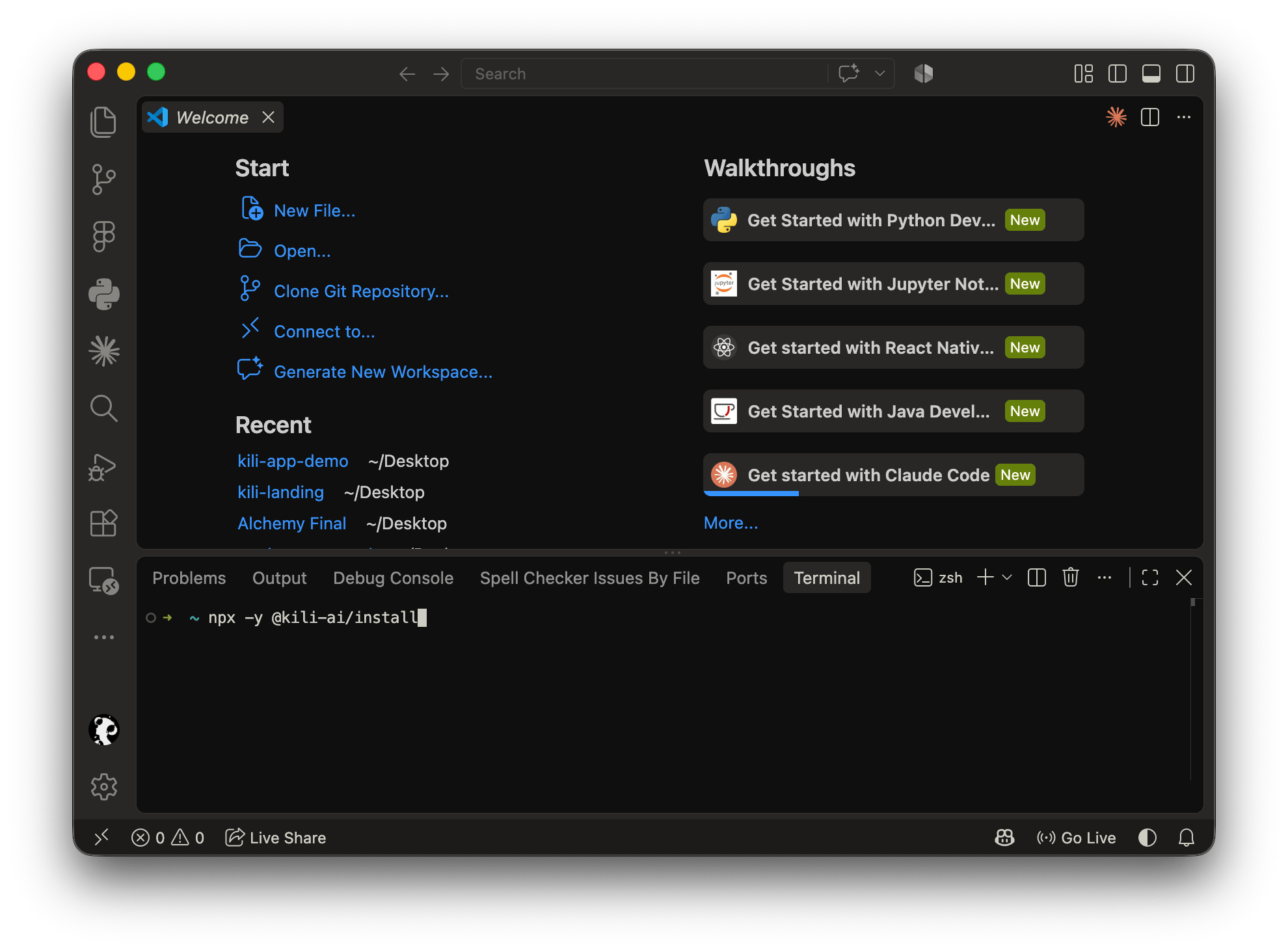Click Live Share in status bar
1288x952 pixels.
(x=276, y=838)
